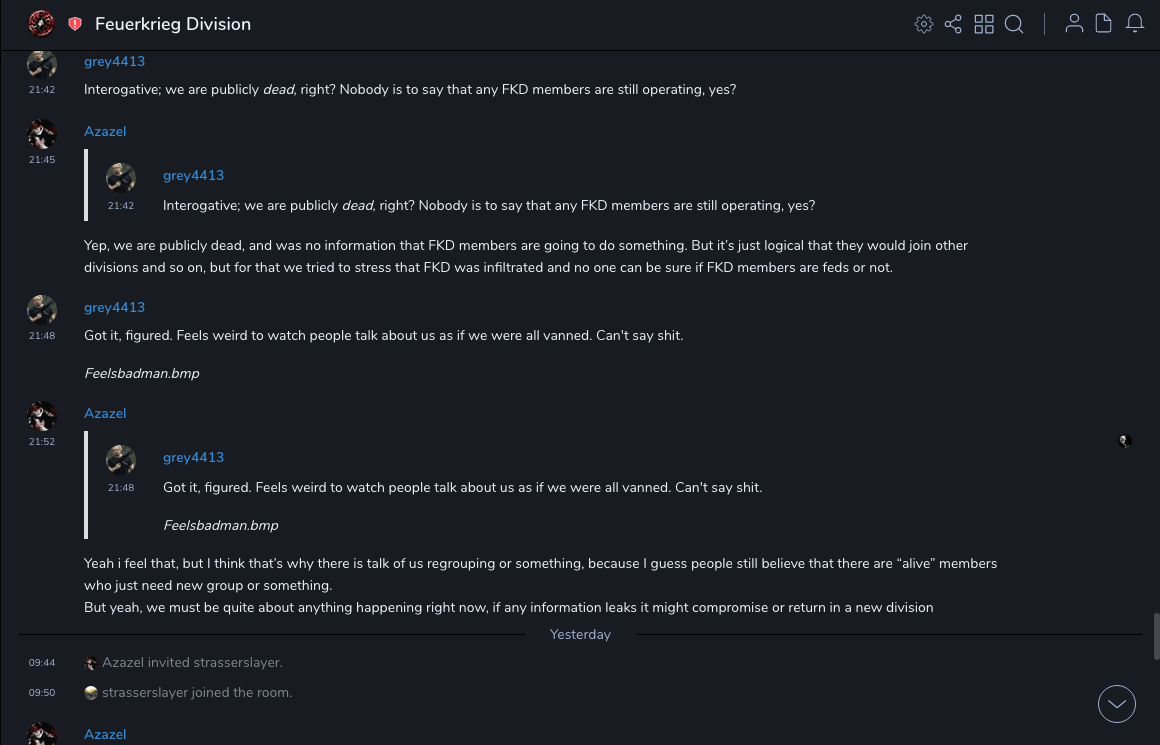The width and height of the screenshot is (1160, 745).
Task: Click the 21:52 message timestamp
Action: pyautogui.click(x=42, y=442)
